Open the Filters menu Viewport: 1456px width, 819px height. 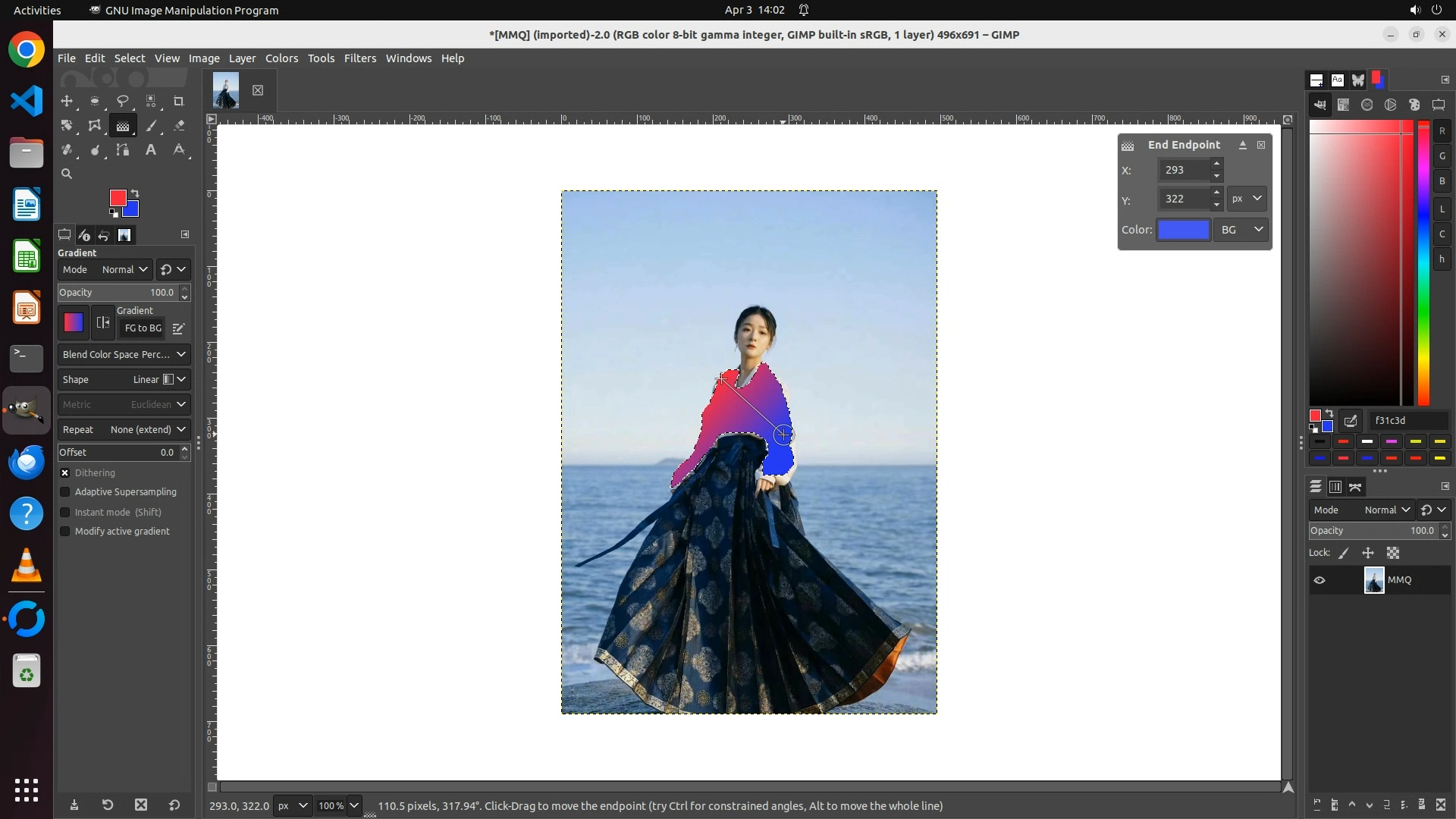point(359,58)
